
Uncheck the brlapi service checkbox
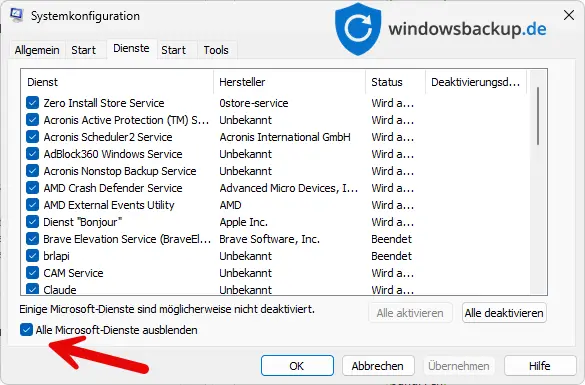pyautogui.click(x=32, y=256)
